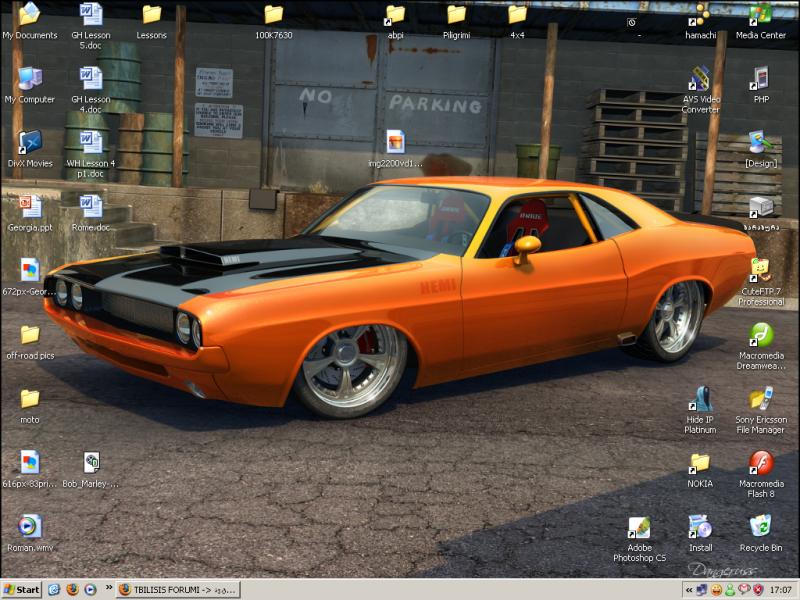Screen dimensions: 800x600
Task: Select the abpi folder shortcut
Action: (x=395, y=21)
